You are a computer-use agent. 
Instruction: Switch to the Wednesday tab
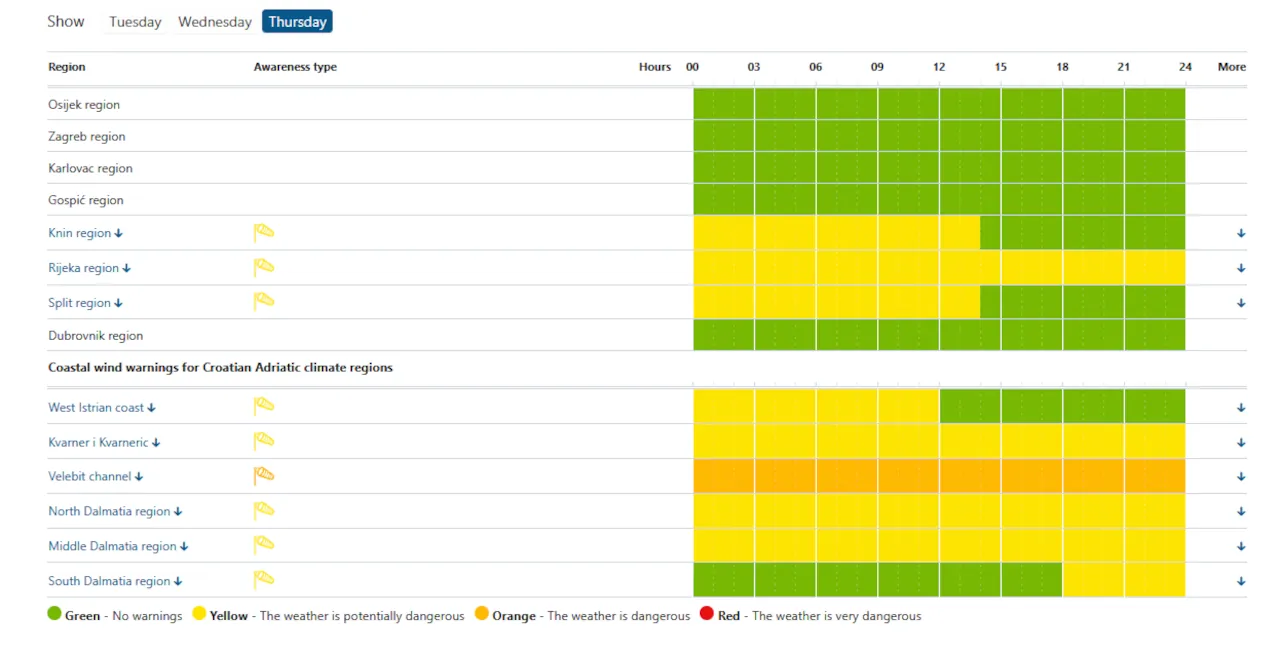pos(215,22)
